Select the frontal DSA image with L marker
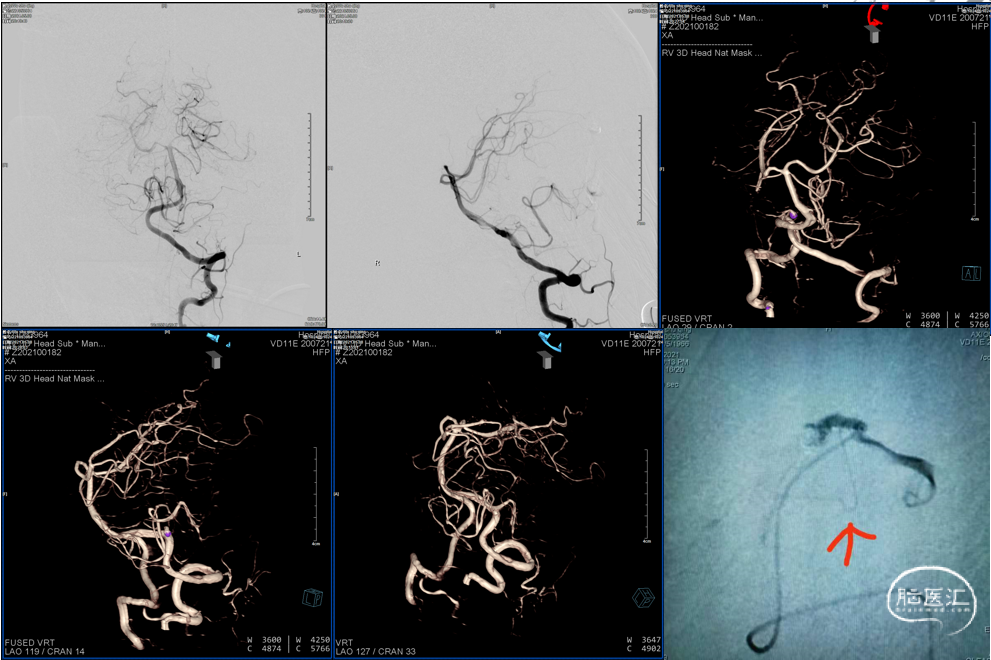The height and width of the screenshot is (660, 991). click(164, 165)
